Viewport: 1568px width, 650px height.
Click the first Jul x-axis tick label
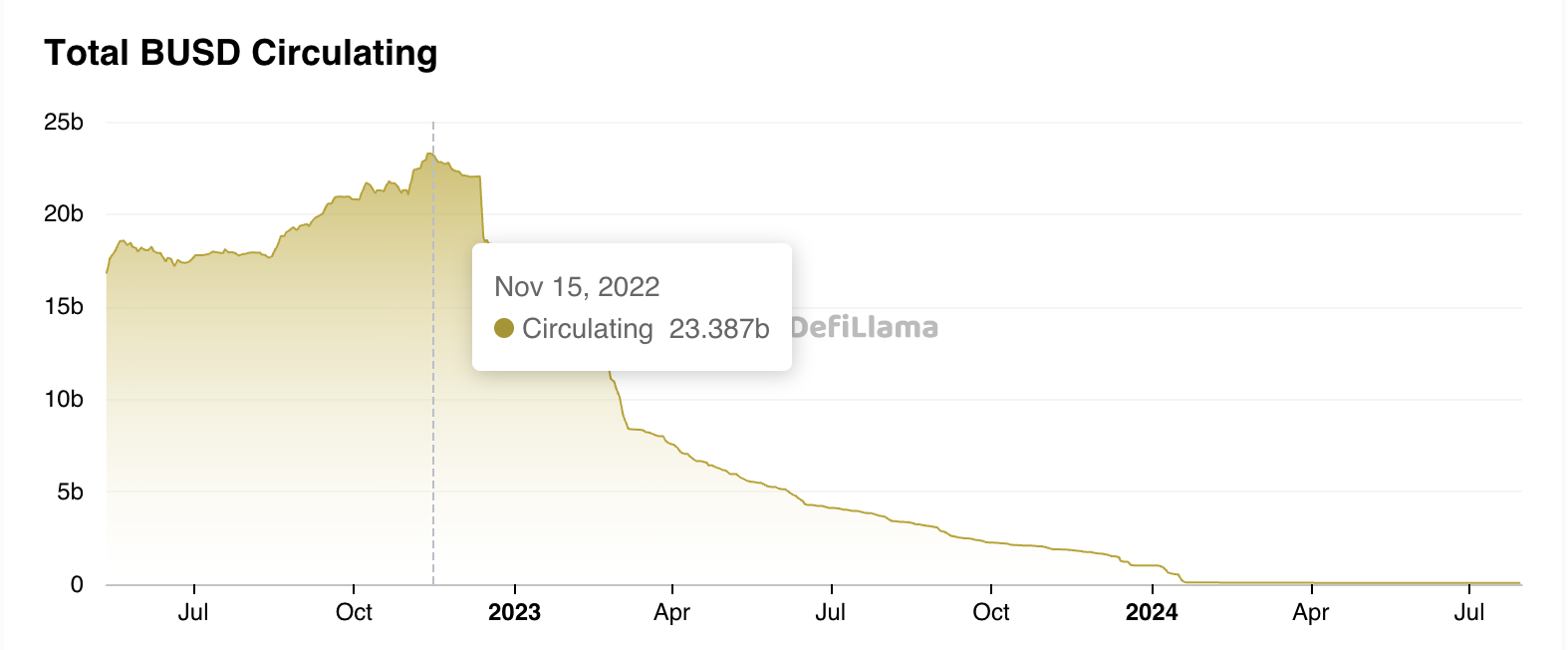(193, 612)
